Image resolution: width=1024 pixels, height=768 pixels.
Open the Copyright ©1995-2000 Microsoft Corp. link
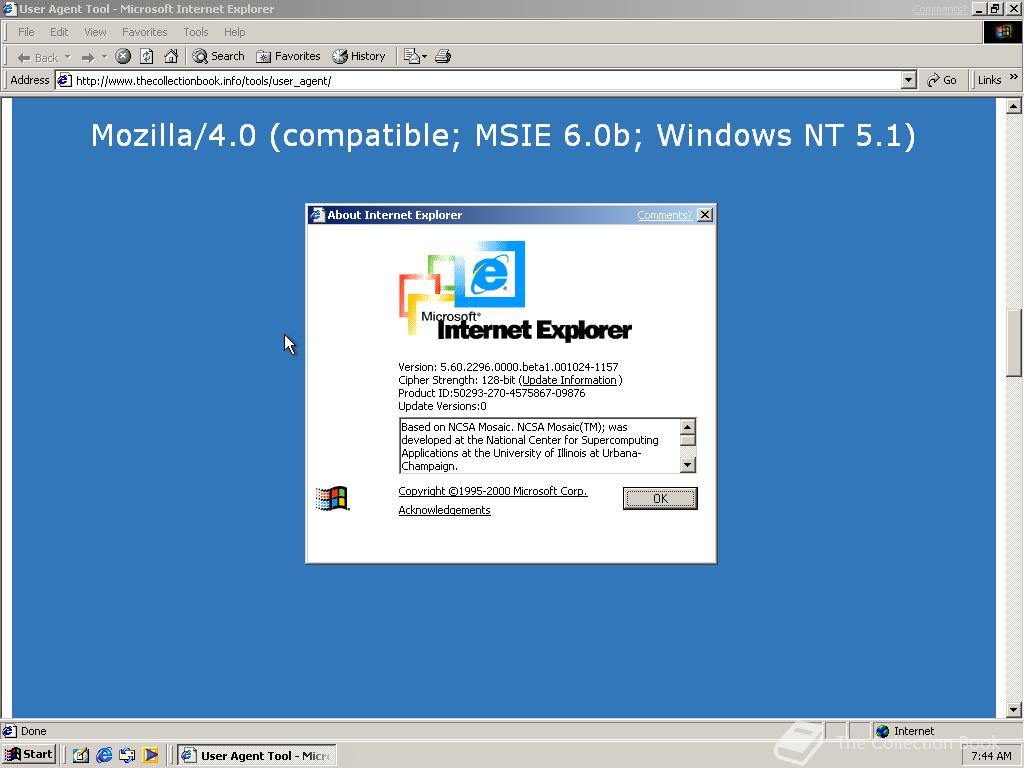pyautogui.click(x=493, y=491)
